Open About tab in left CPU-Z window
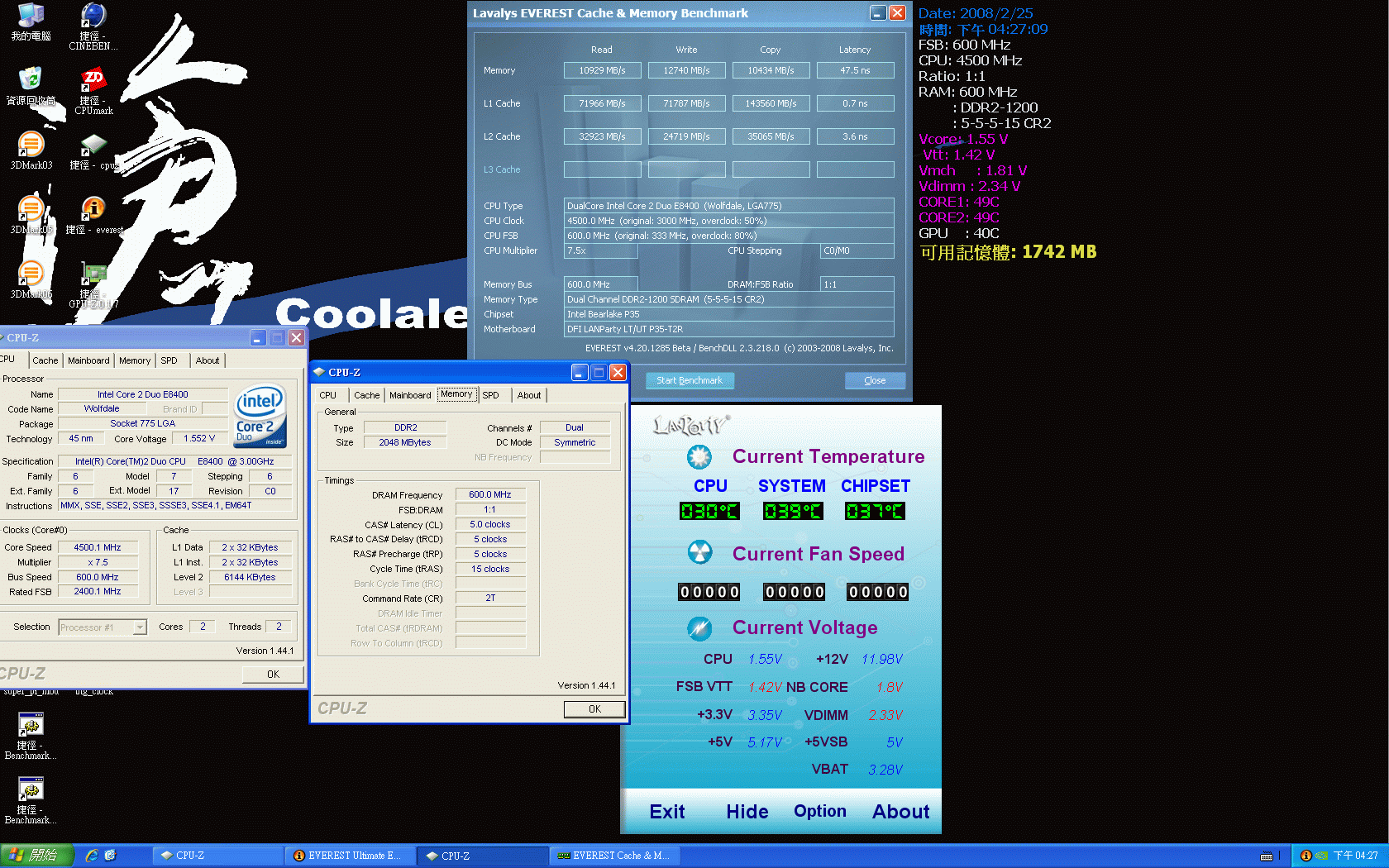Image resolution: width=1389 pixels, height=868 pixels. point(208,360)
